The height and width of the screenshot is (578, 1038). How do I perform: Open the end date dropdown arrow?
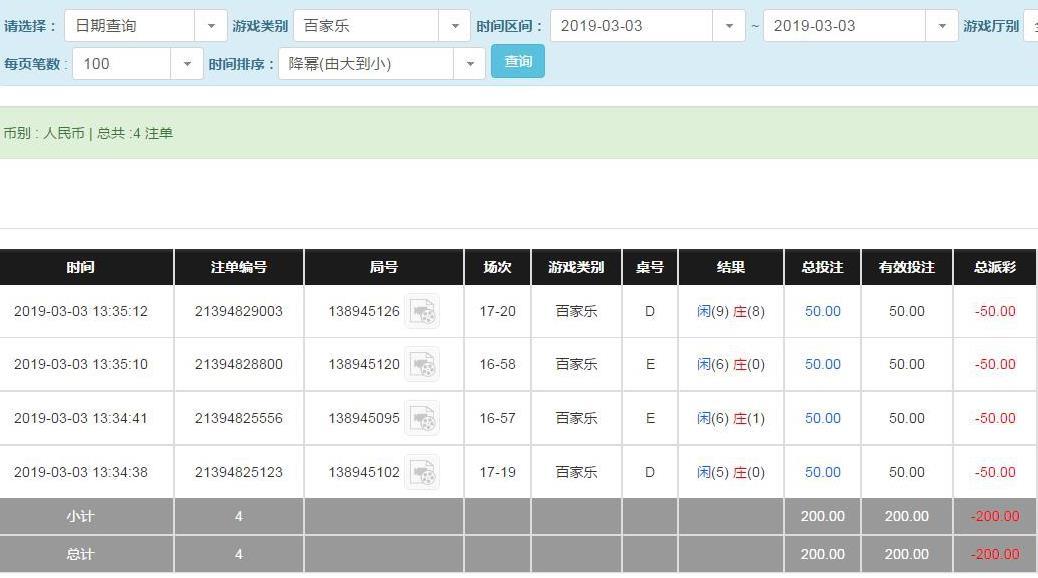[941, 26]
